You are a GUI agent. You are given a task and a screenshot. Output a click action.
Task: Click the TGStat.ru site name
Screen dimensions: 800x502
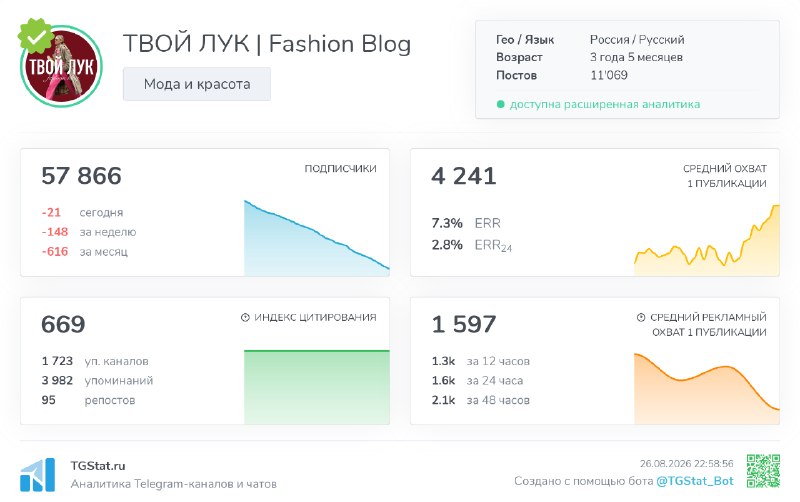pyautogui.click(x=98, y=466)
